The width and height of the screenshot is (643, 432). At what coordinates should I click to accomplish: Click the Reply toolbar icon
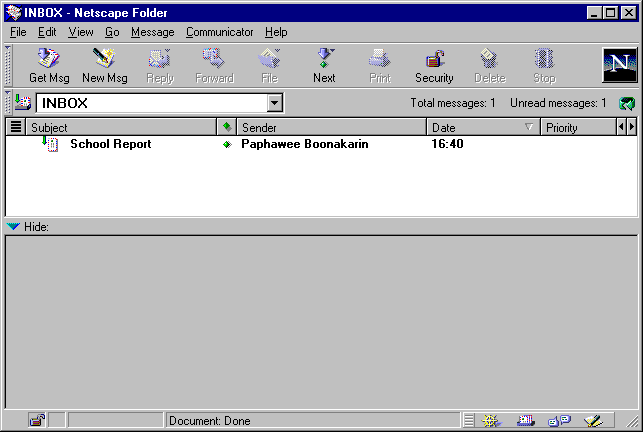[x=160, y=58]
